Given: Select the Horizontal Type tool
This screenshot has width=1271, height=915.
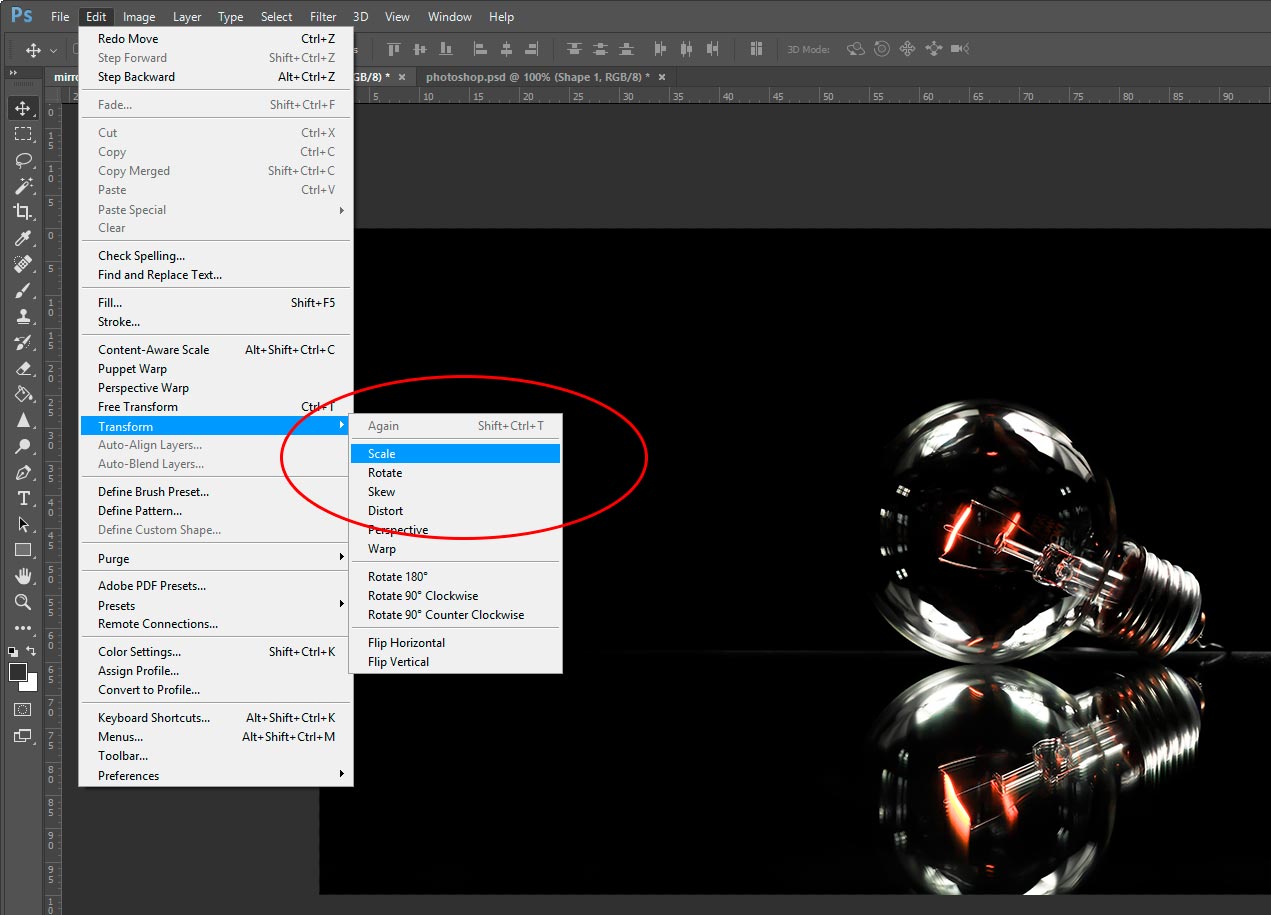Looking at the screenshot, I should pos(23,498).
